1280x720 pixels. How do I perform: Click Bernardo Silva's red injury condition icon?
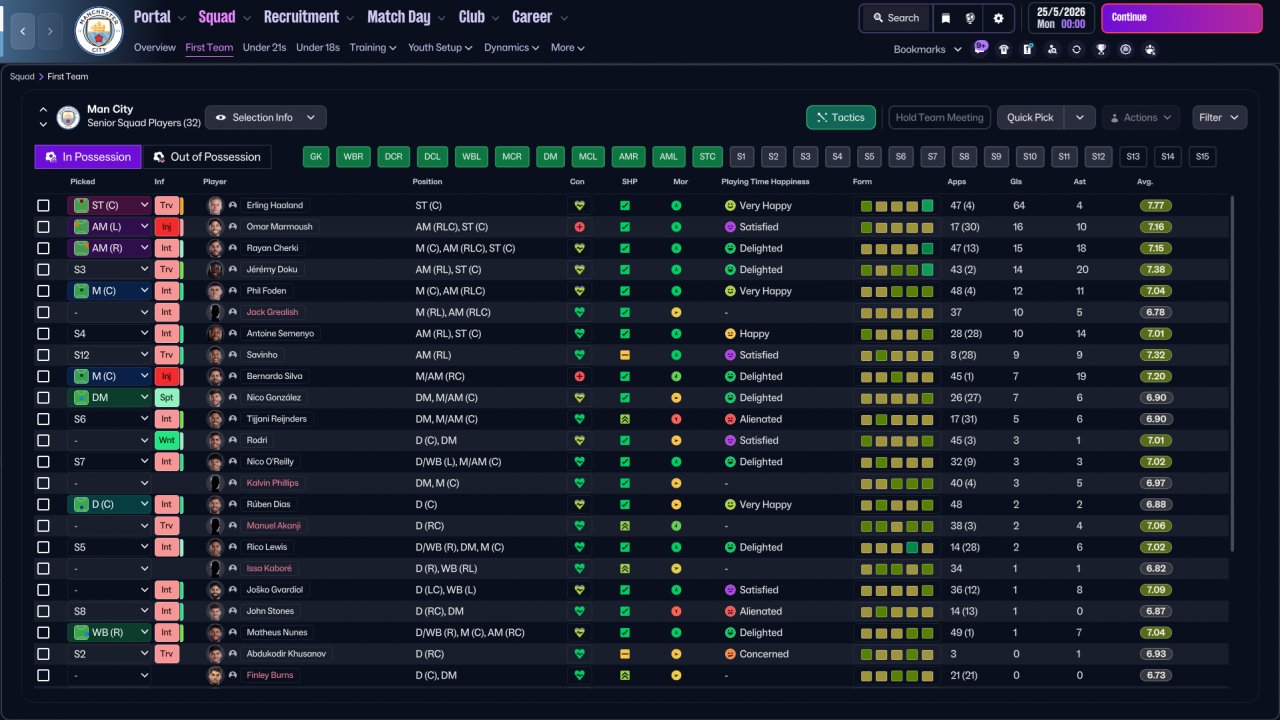pyautogui.click(x=578, y=376)
